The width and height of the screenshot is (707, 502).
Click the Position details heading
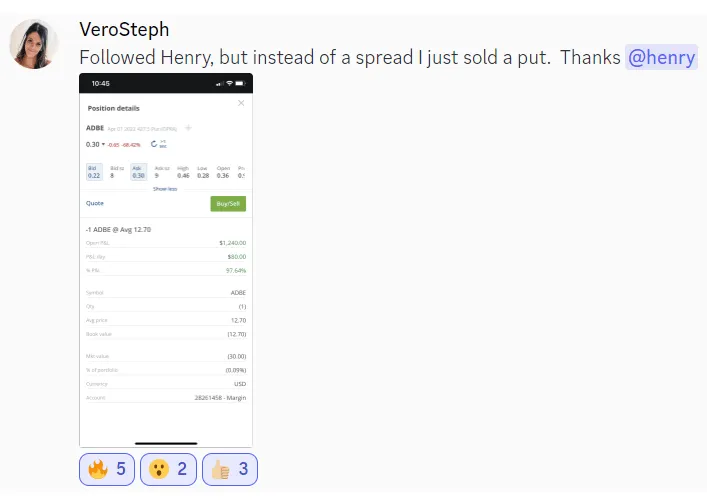[x=114, y=108]
